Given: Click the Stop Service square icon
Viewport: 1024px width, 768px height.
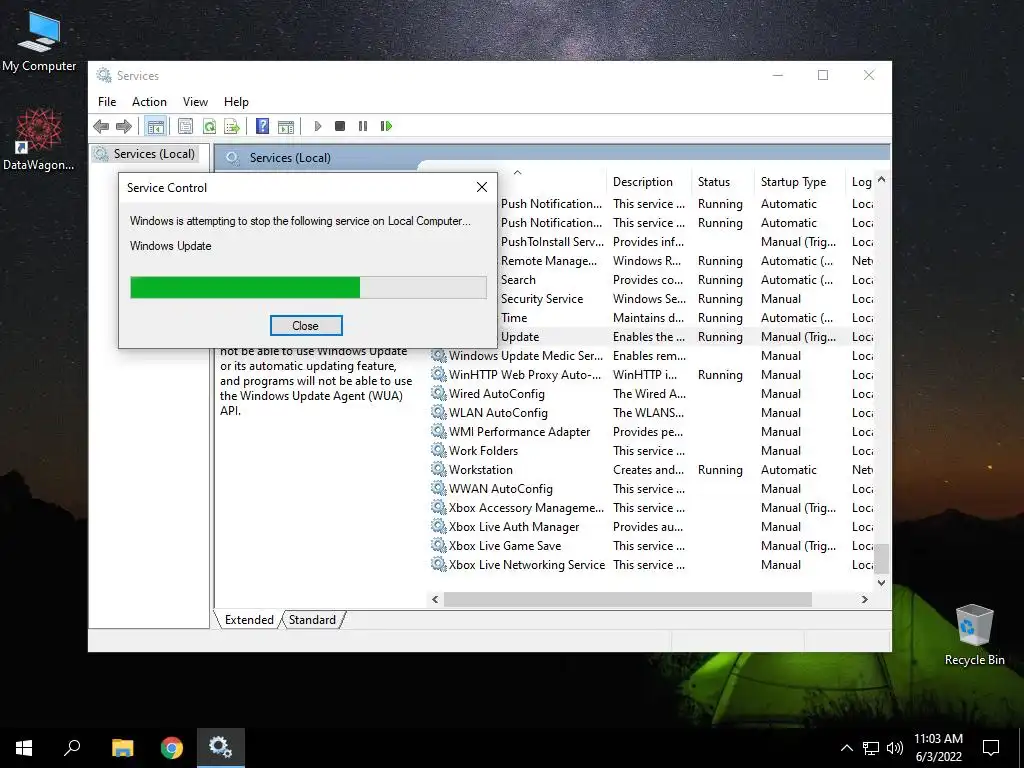Looking at the screenshot, I should pyautogui.click(x=340, y=126).
